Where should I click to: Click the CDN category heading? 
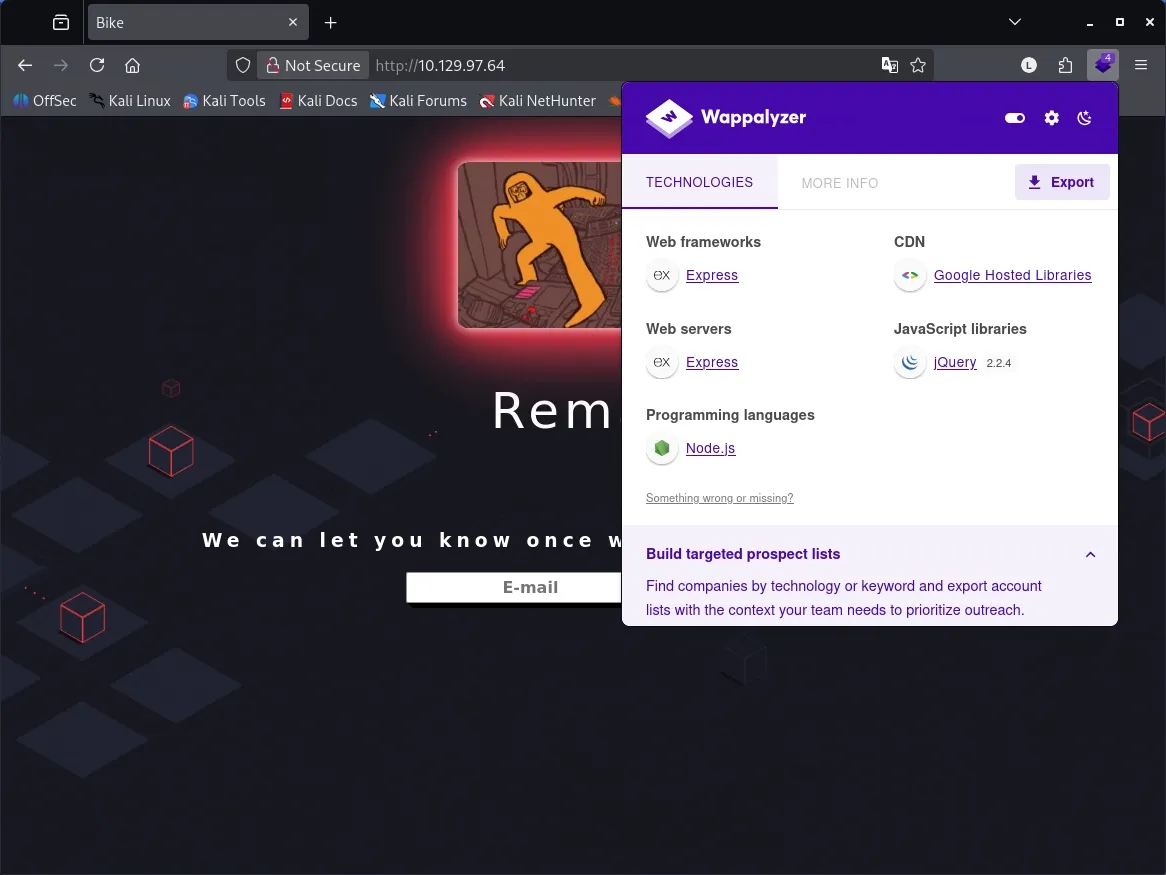(x=909, y=242)
